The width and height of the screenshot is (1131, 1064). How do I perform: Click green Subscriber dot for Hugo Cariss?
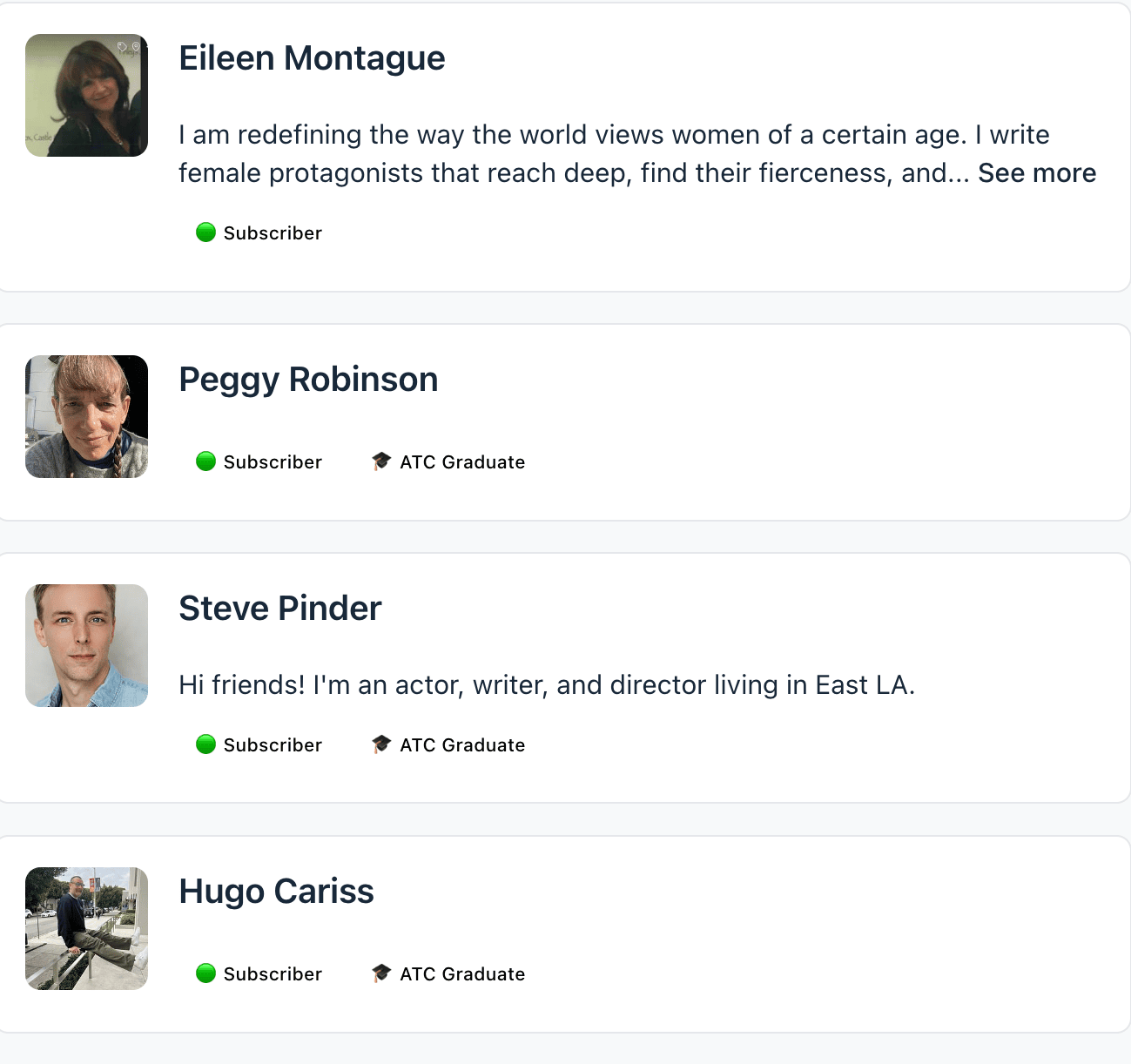(206, 973)
